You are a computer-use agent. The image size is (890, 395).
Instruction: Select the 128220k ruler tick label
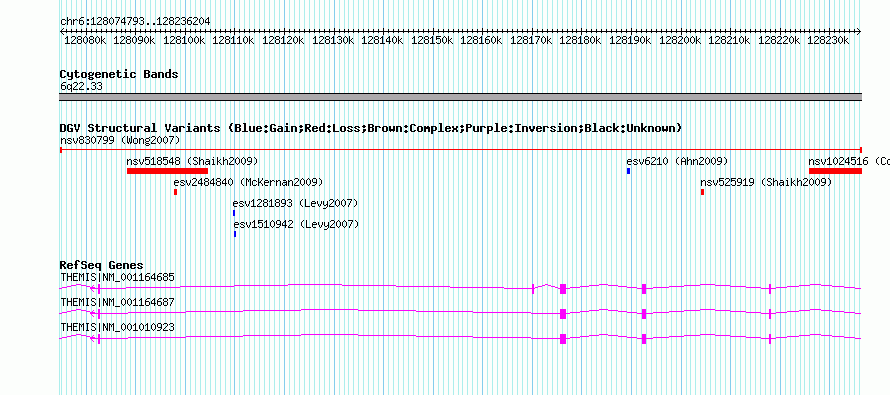(779, 41)
